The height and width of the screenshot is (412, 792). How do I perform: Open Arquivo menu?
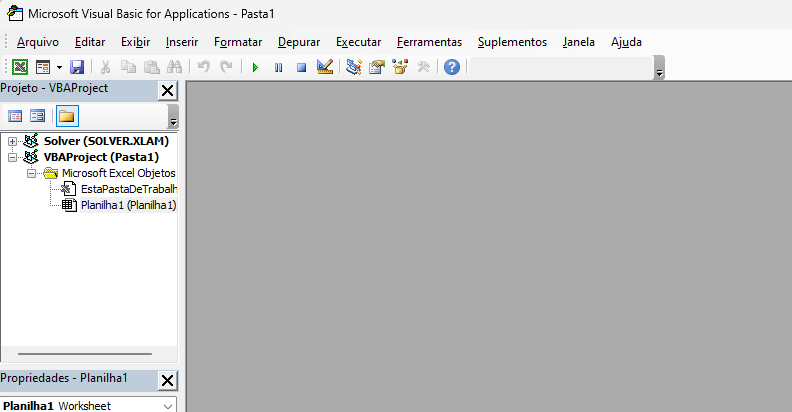pos(38,42)
